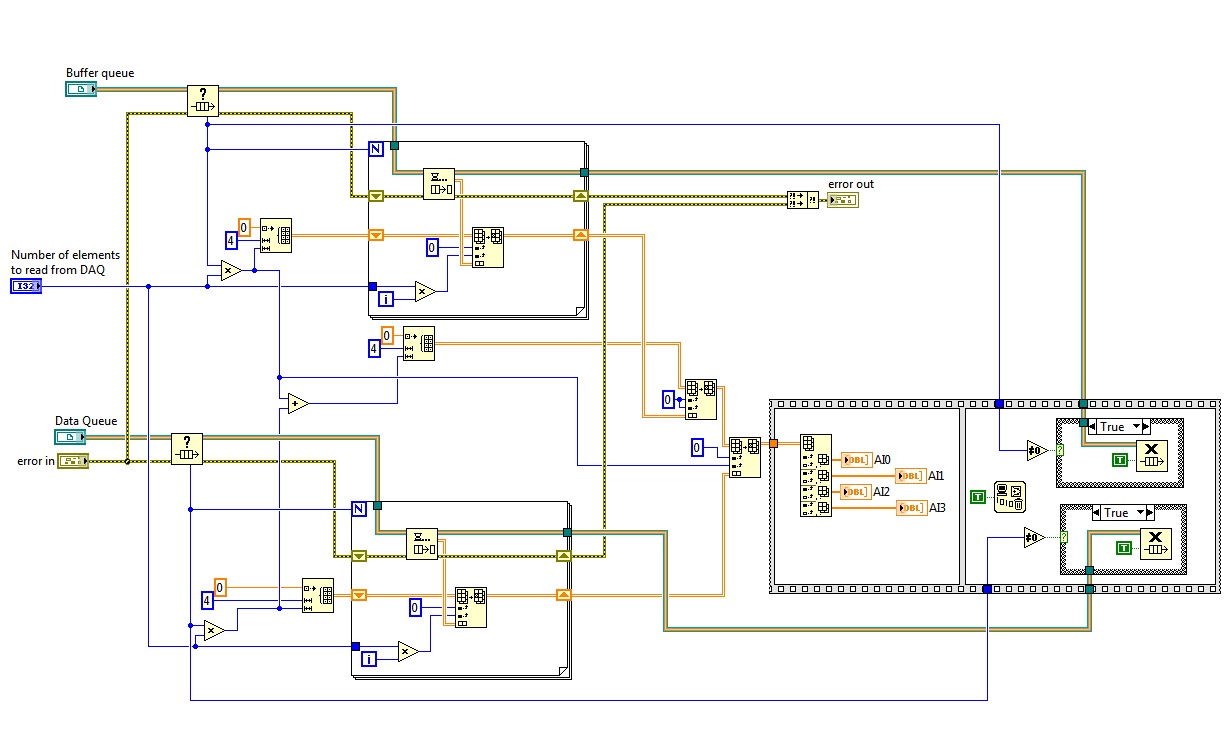Click case selector terminal of lower case structure
The width and height of the screenshot is (1224, 738).
click(1064, 537)
